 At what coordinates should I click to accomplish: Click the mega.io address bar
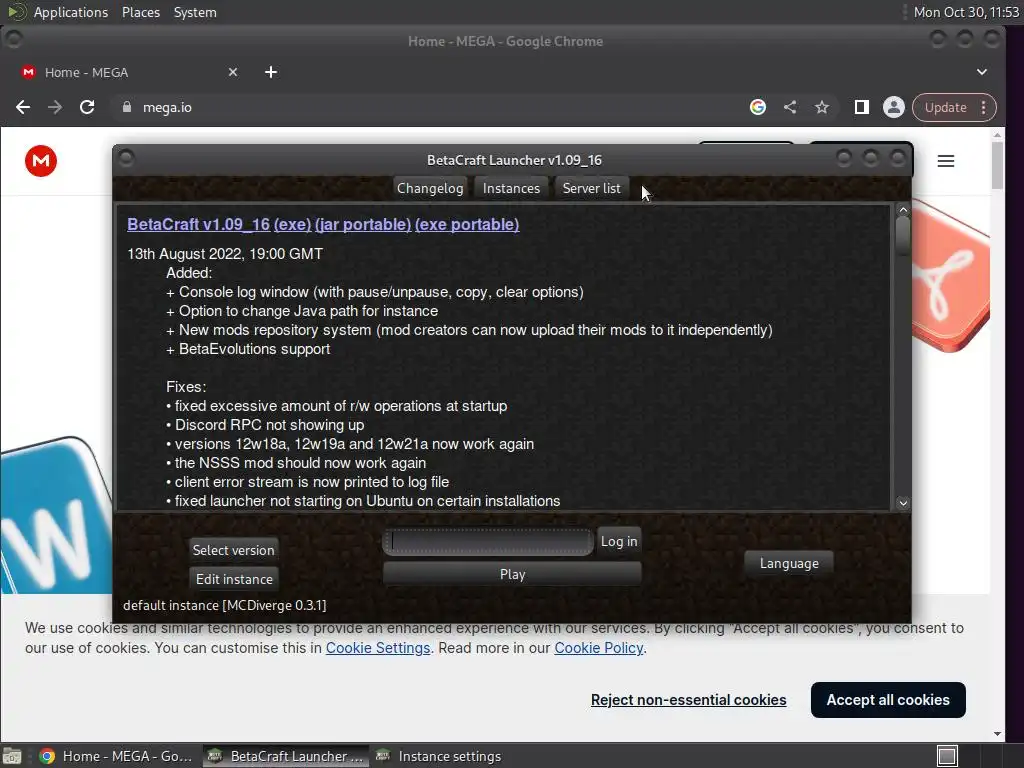pos(431,107)
